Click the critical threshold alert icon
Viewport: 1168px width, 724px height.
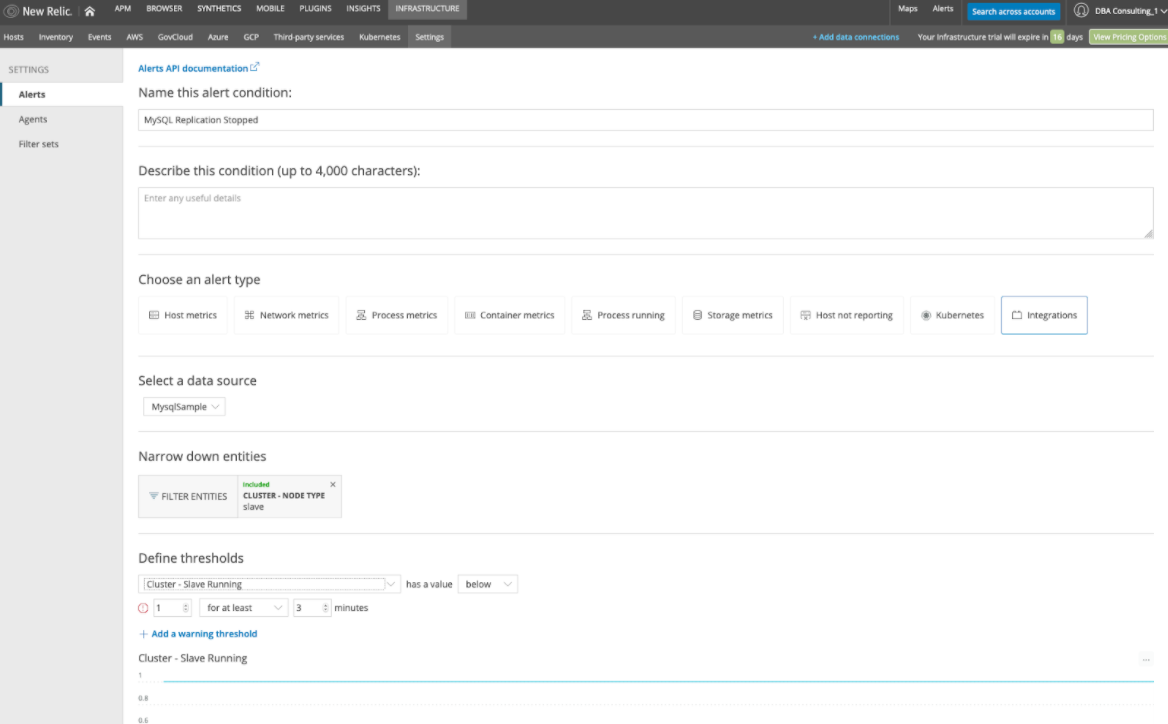click(143, 608)
